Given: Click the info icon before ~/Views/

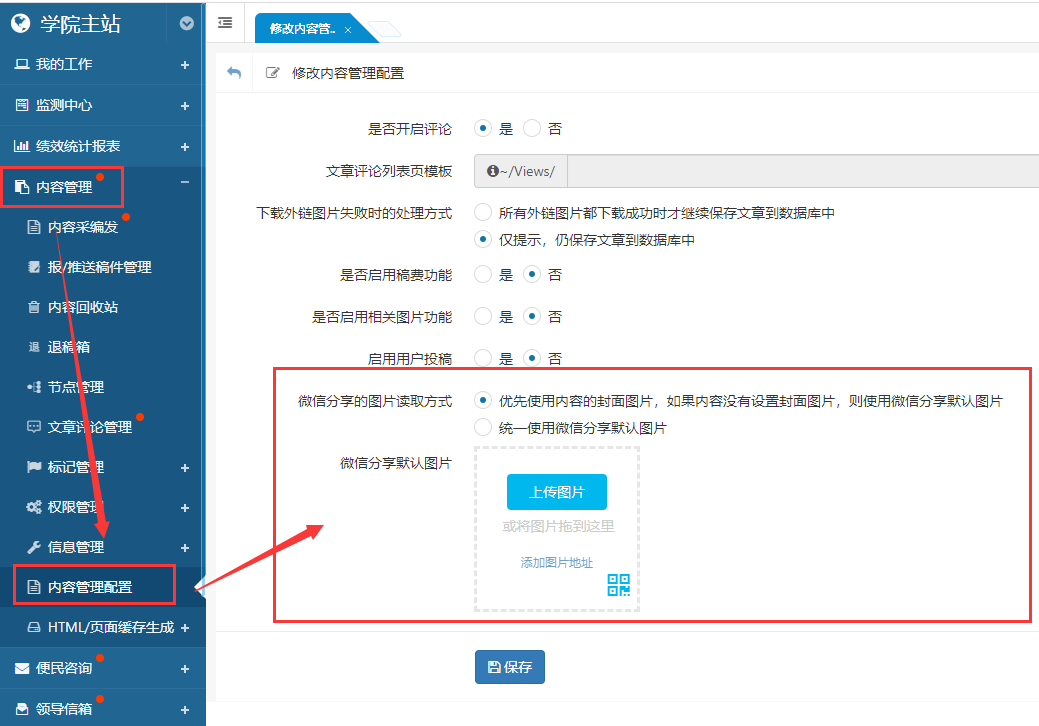Looking at the screenshot, I should [493, 171].
